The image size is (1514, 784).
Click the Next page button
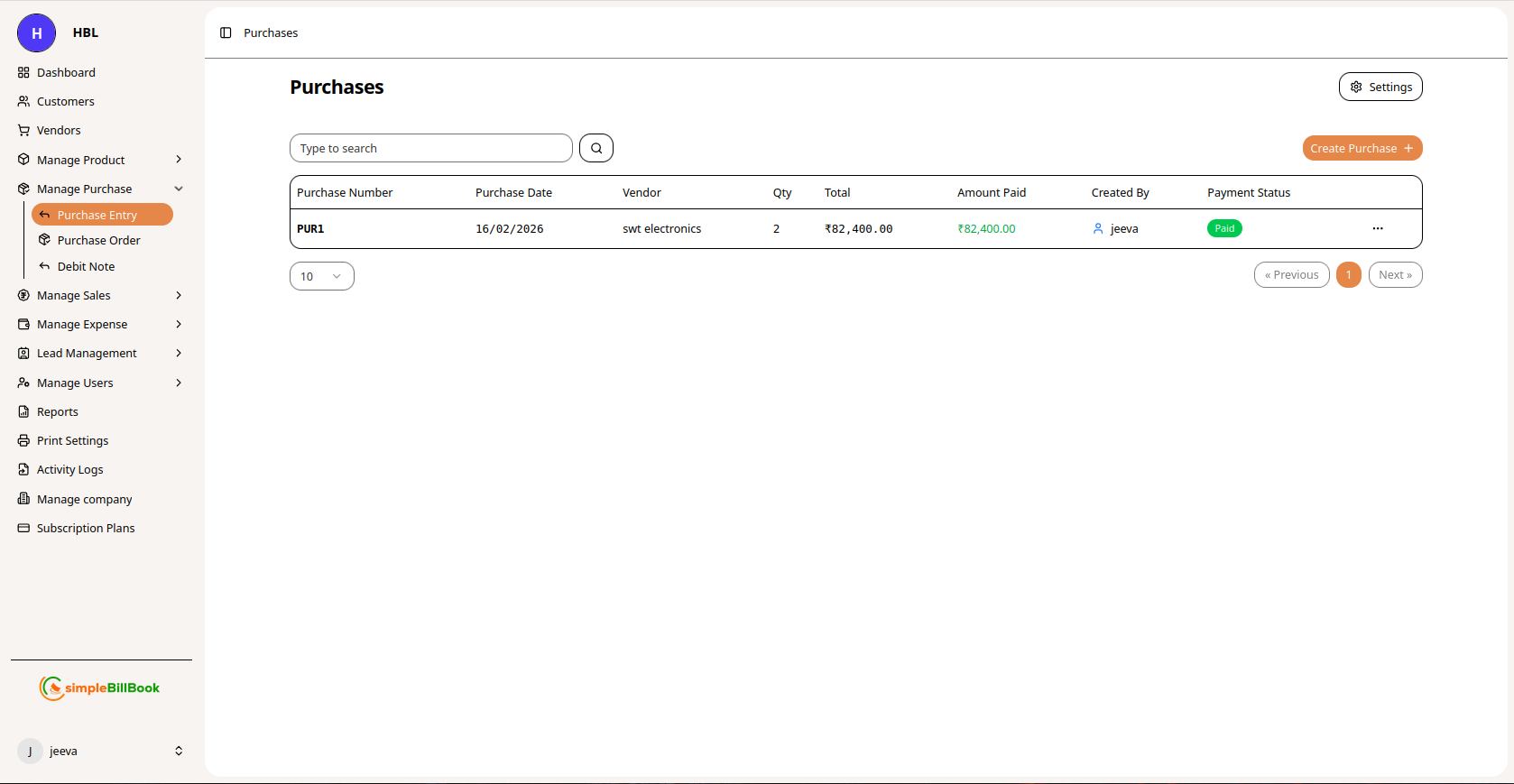[x=1395, y=275]
